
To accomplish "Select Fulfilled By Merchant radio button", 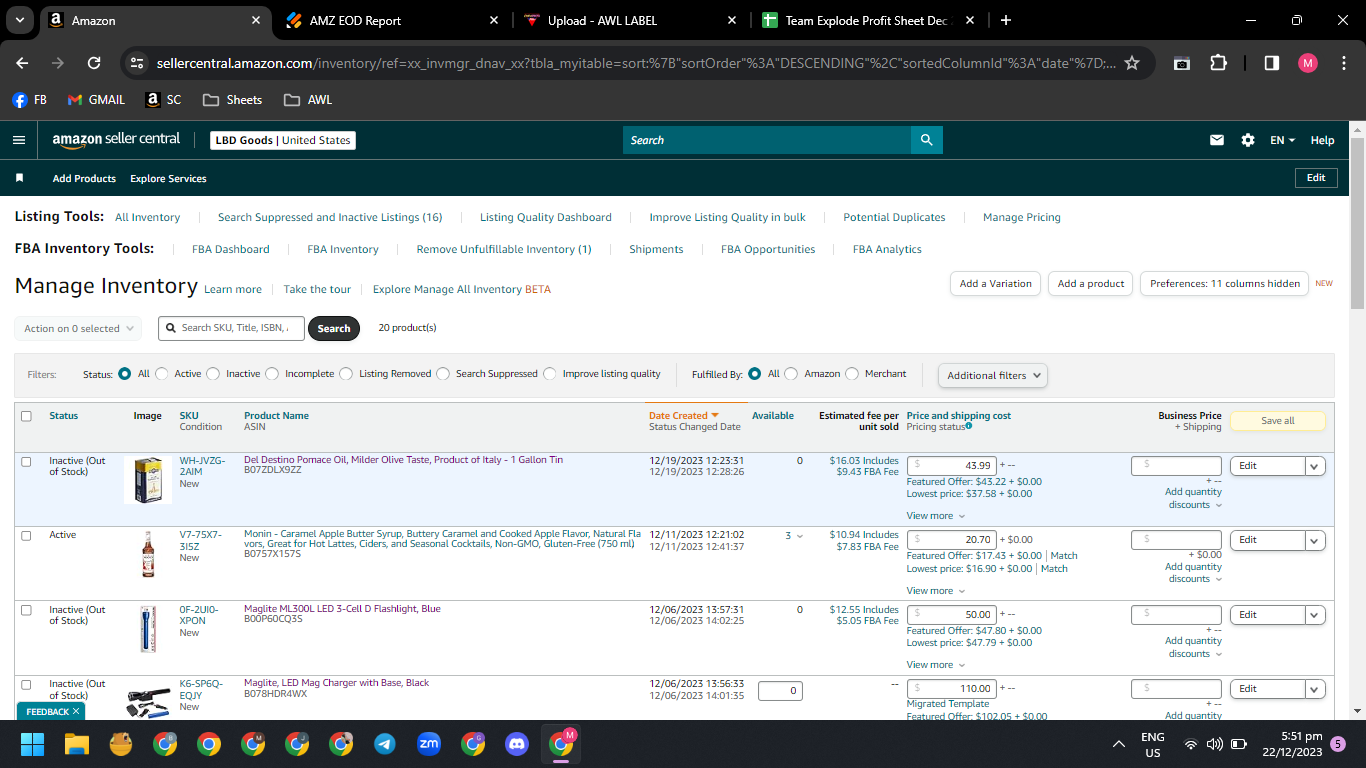I will tap(852, 374).
